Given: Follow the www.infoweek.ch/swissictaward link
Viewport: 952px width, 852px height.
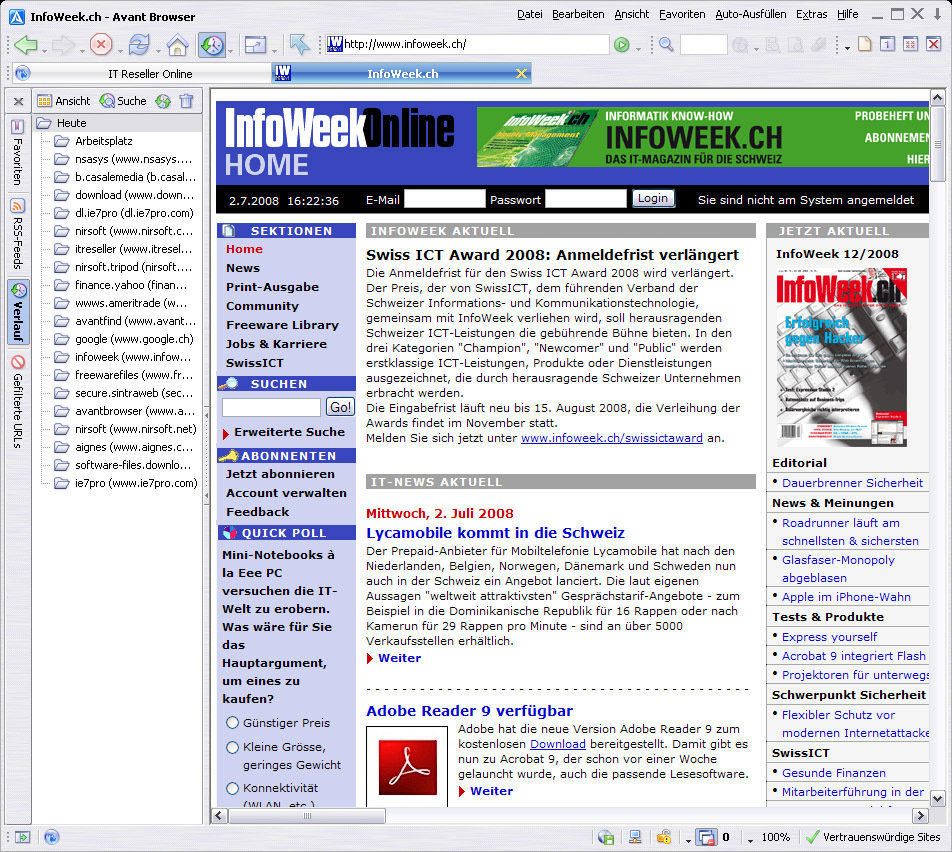Looking at the screenshot, I should (611, 438).
